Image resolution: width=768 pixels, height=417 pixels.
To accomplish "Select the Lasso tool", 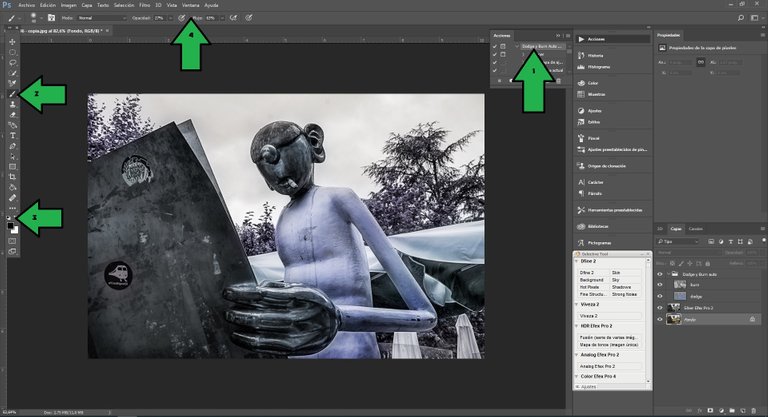I will pos(12,63).
